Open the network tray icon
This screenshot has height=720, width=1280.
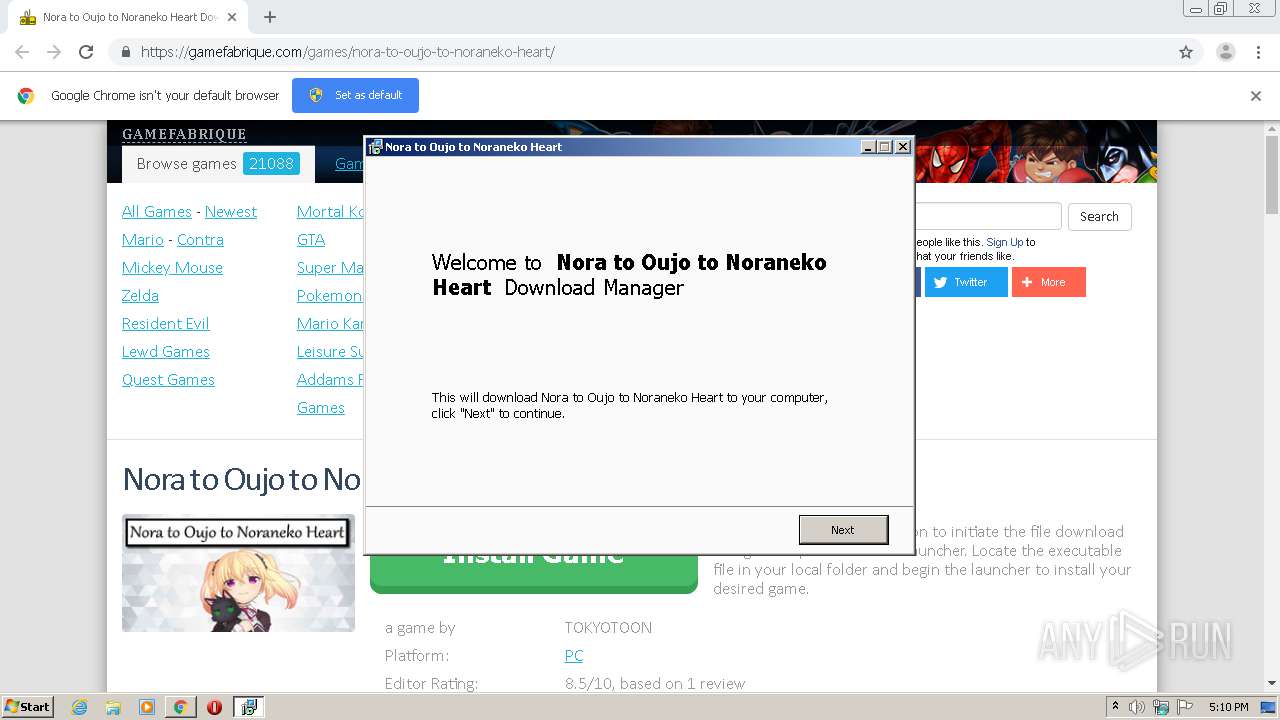pyautogui.click(x=1161, y=707)
